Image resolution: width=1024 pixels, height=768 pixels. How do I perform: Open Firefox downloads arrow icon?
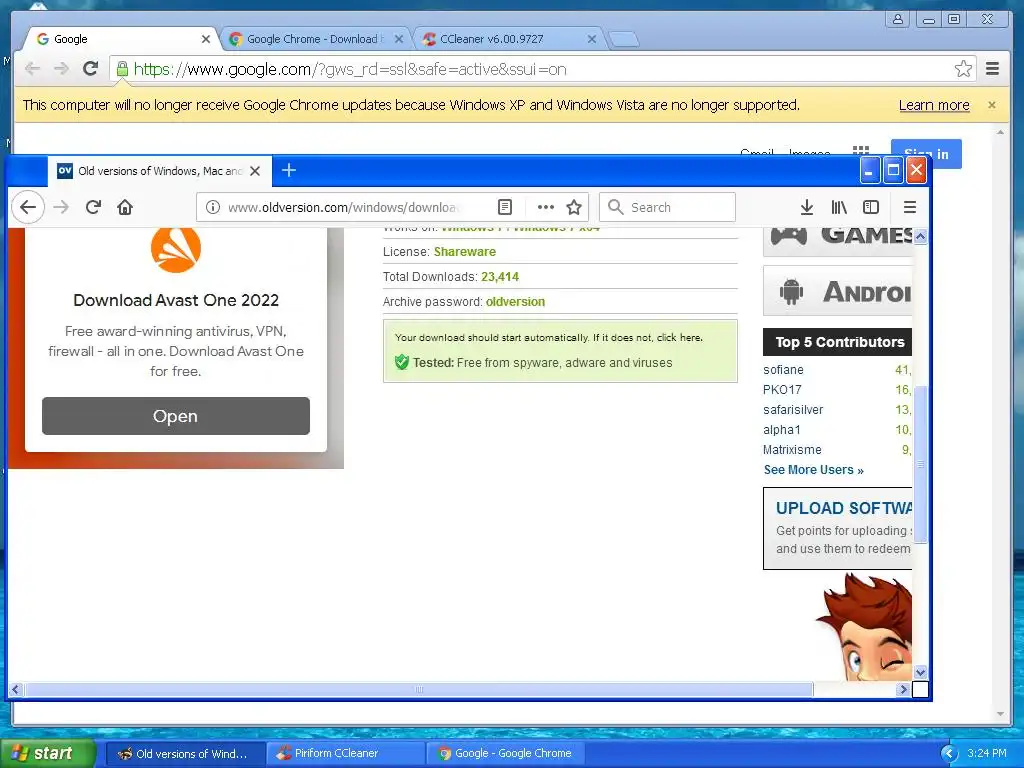click(807, 207)
